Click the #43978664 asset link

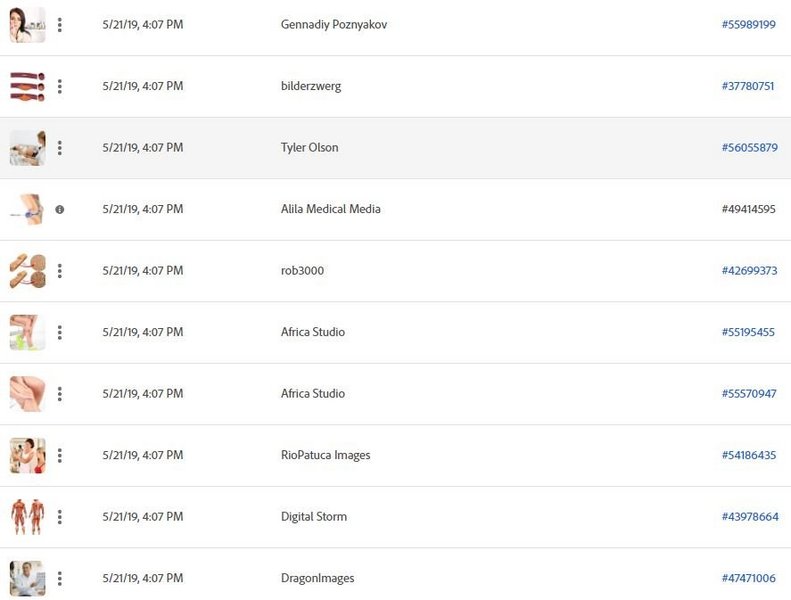click(x=748, y=517)
